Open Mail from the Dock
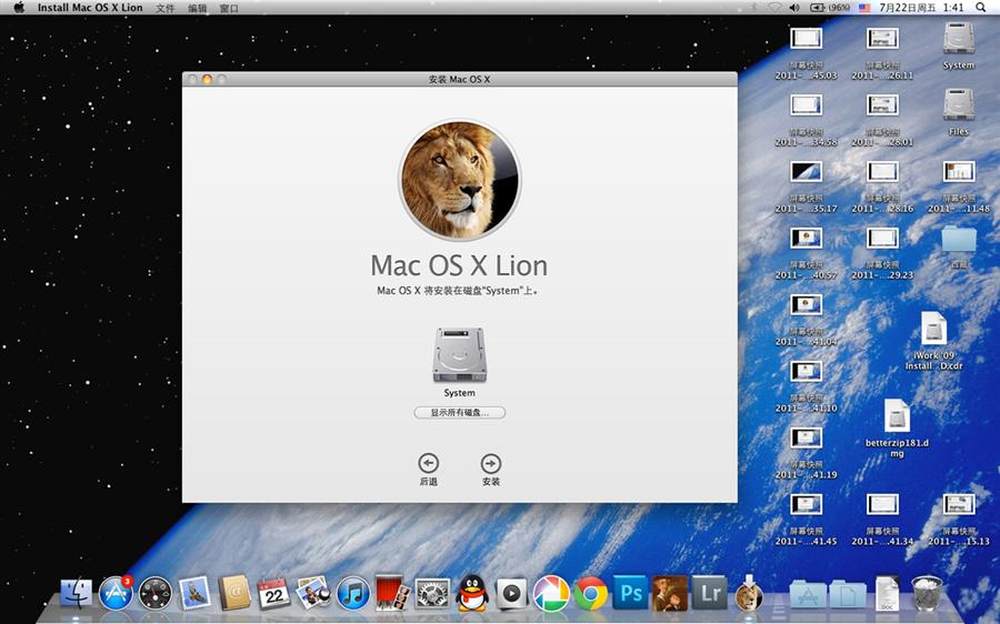This screenshot has height=624, width=1000. tap(195, 593)
